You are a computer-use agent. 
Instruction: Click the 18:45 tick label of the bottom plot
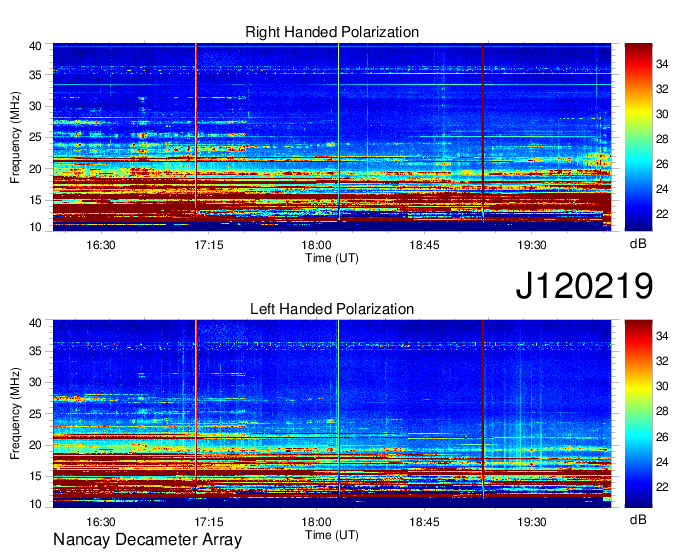click(424, 522)
